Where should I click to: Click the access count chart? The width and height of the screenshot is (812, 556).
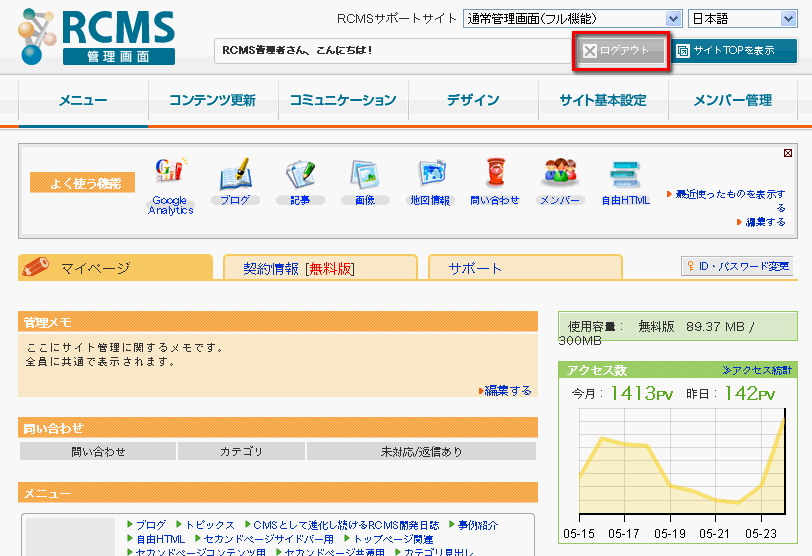click(682, 463)
